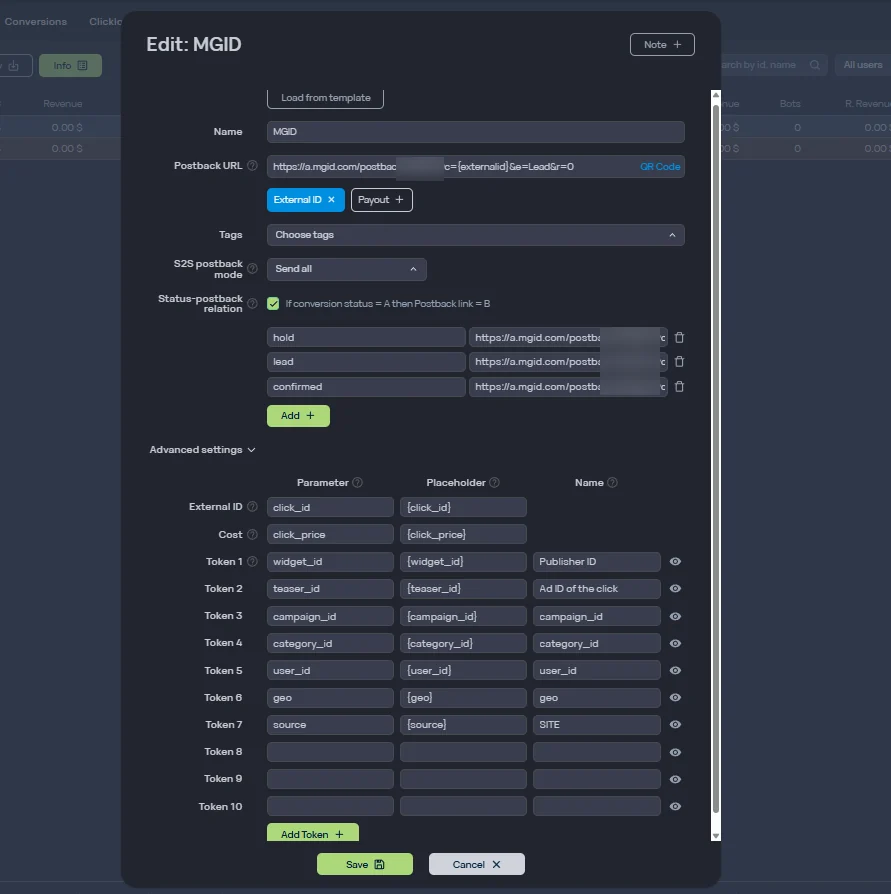
Task: Cancel editing the MGID source
Action: point(477,864)
